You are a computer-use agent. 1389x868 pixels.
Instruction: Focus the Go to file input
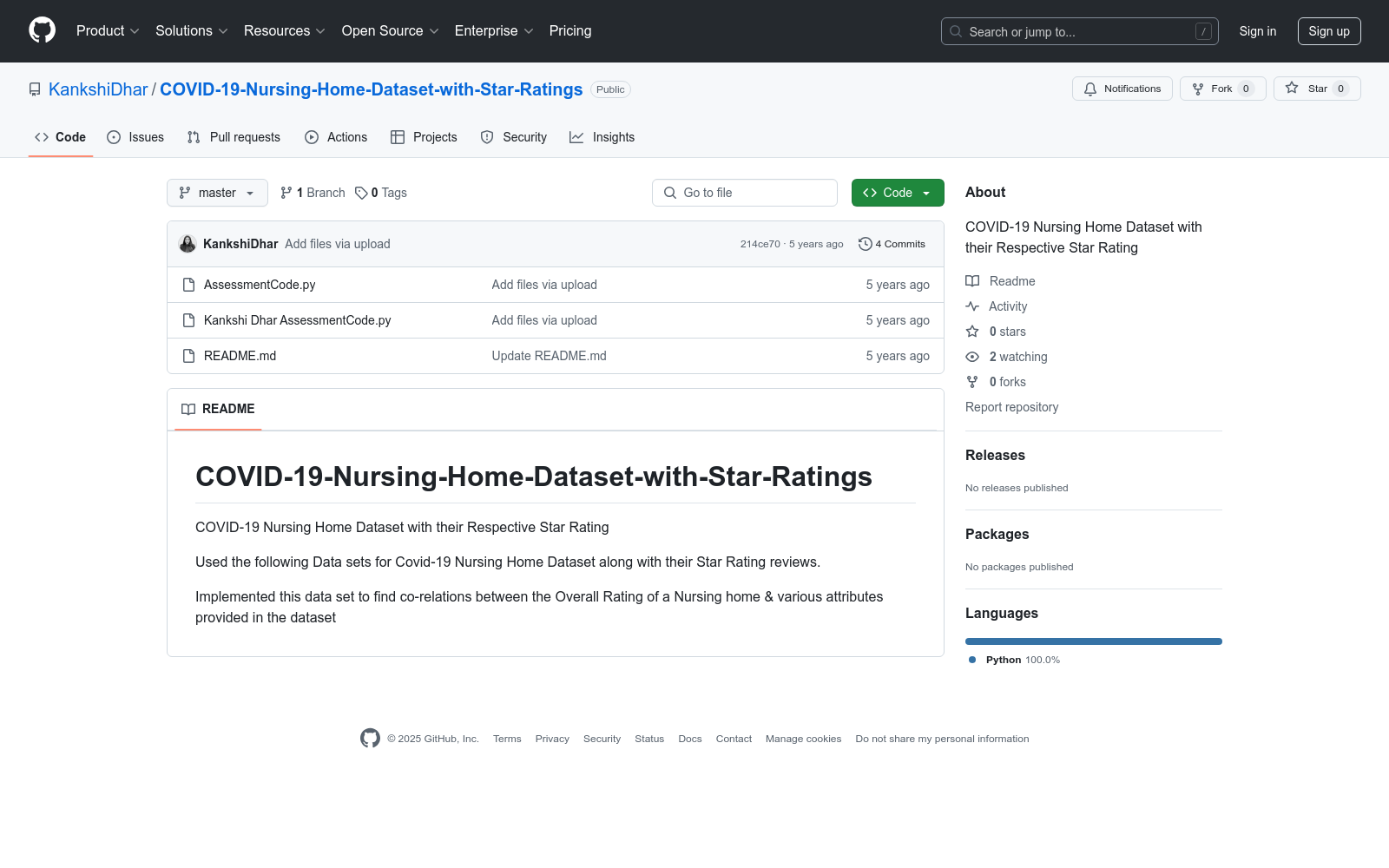coord(745,193)
